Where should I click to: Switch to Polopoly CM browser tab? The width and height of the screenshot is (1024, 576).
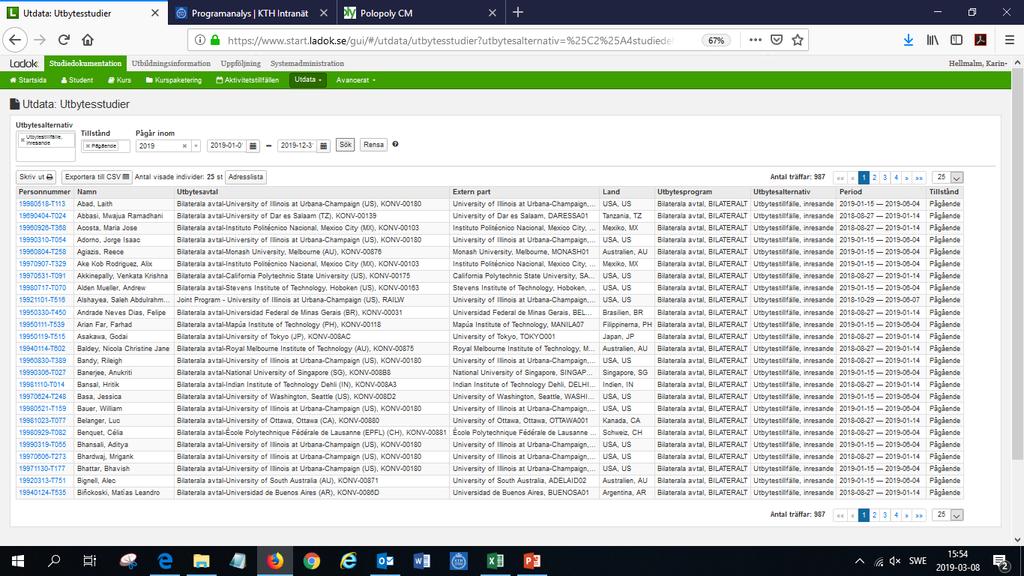(x=420, y=12)
